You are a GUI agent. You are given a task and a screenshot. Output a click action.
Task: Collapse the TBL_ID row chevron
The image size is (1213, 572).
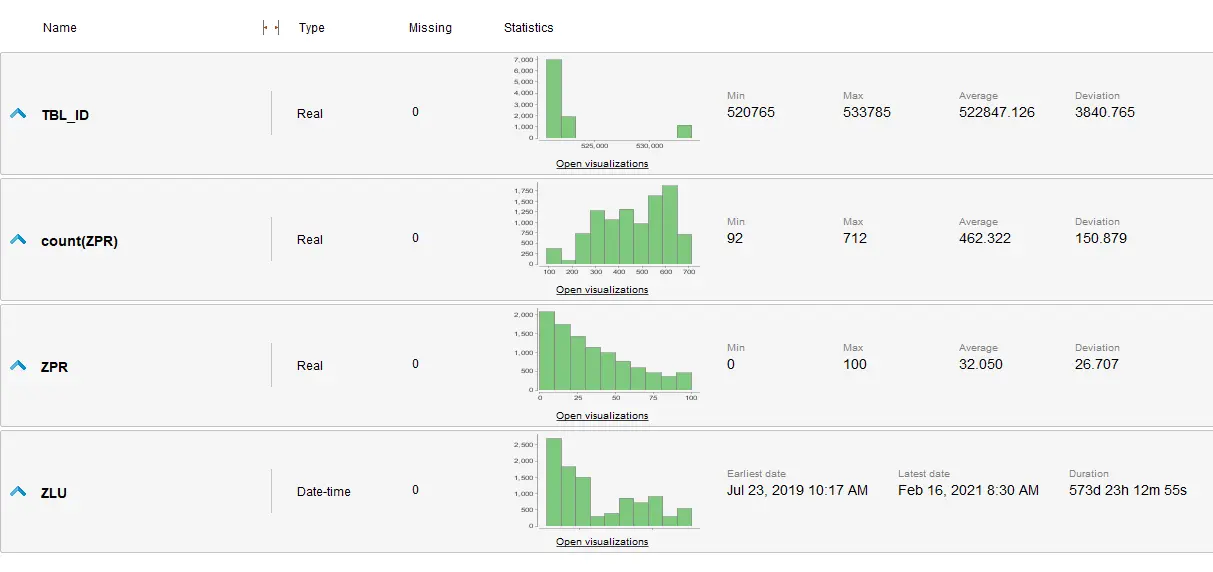[x=17, y=114]
